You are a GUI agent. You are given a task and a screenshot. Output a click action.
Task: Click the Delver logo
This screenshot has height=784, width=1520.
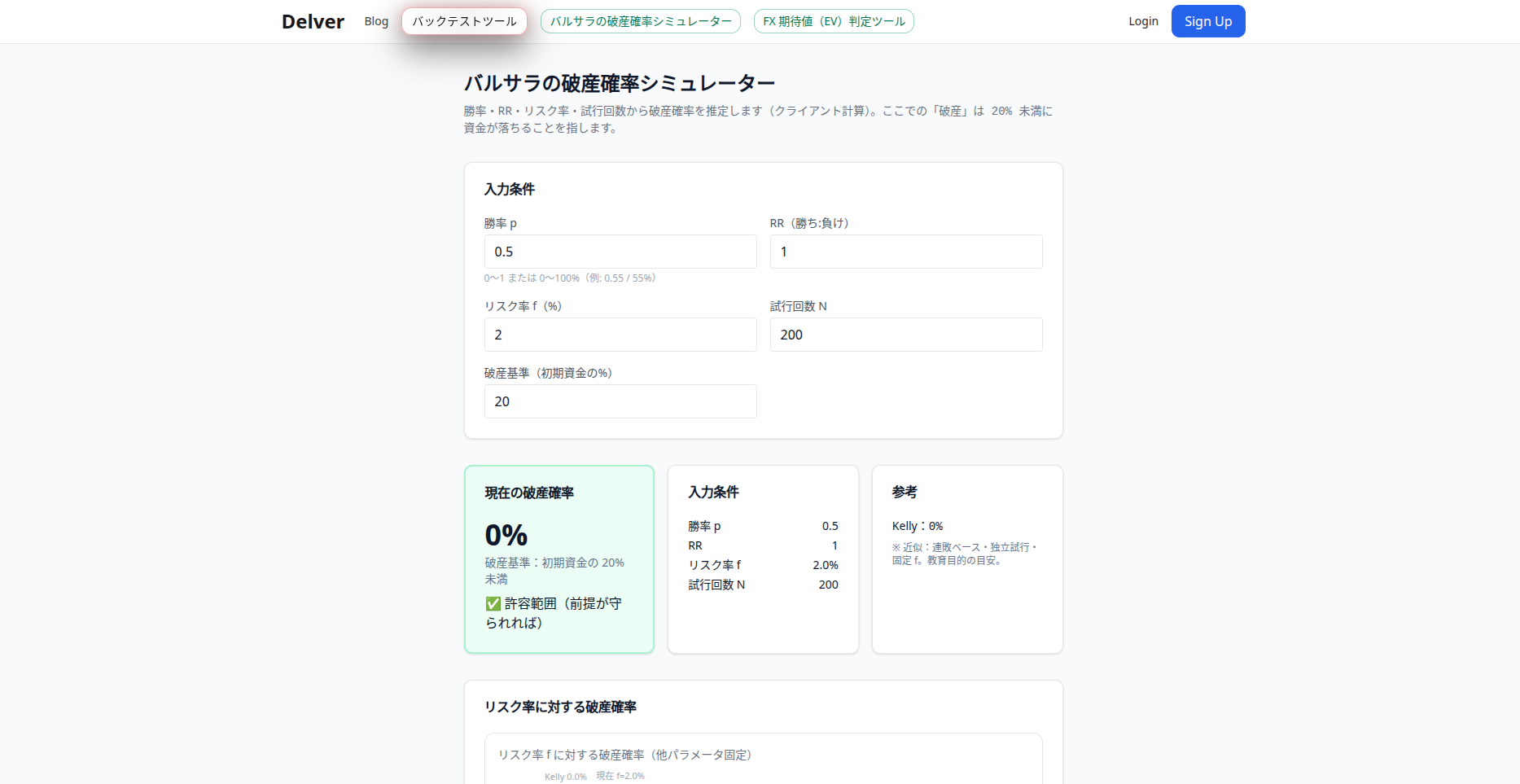pos(313,22)
